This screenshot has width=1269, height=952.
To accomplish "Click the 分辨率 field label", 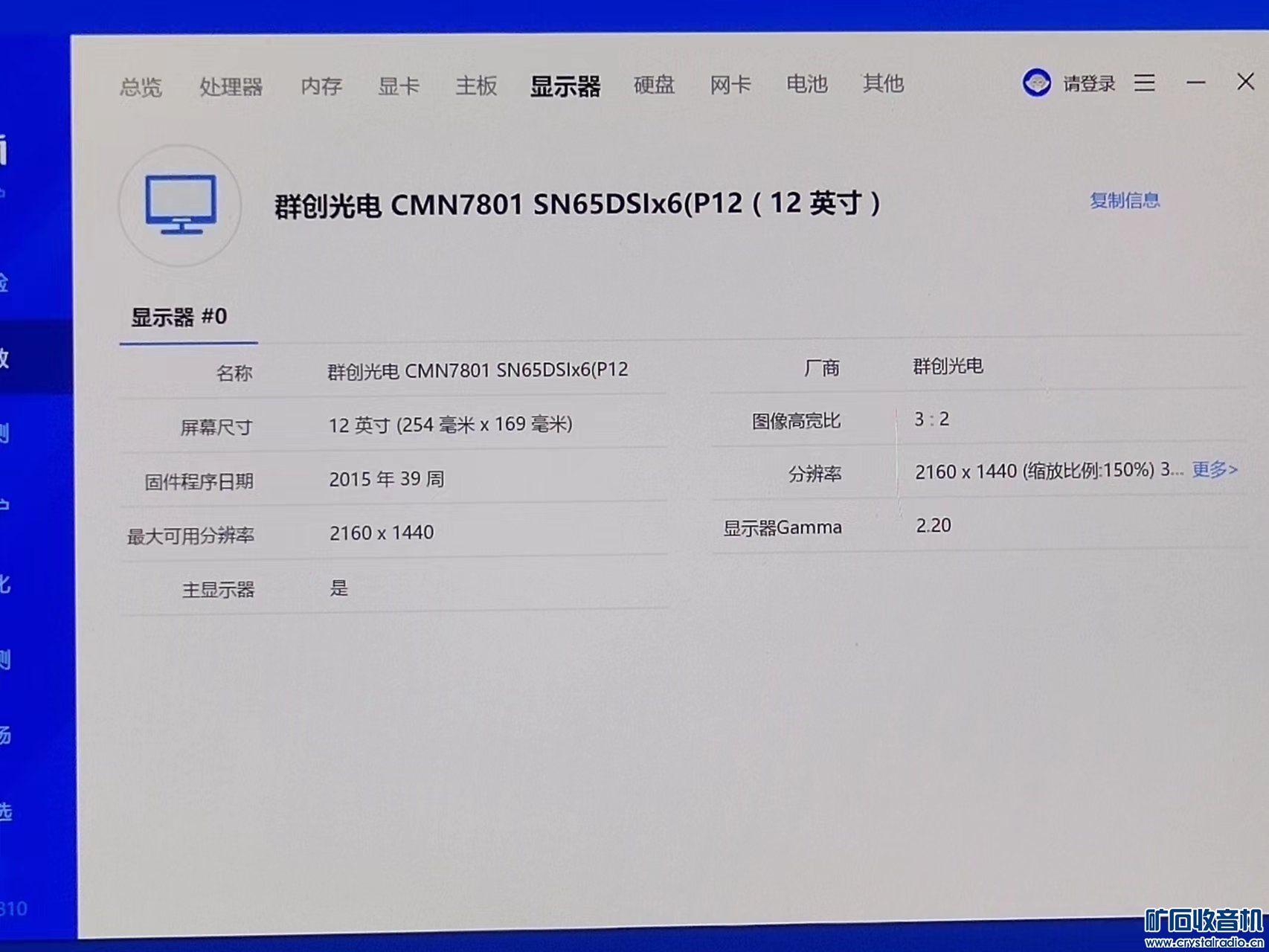I will [x=815, y=474].
